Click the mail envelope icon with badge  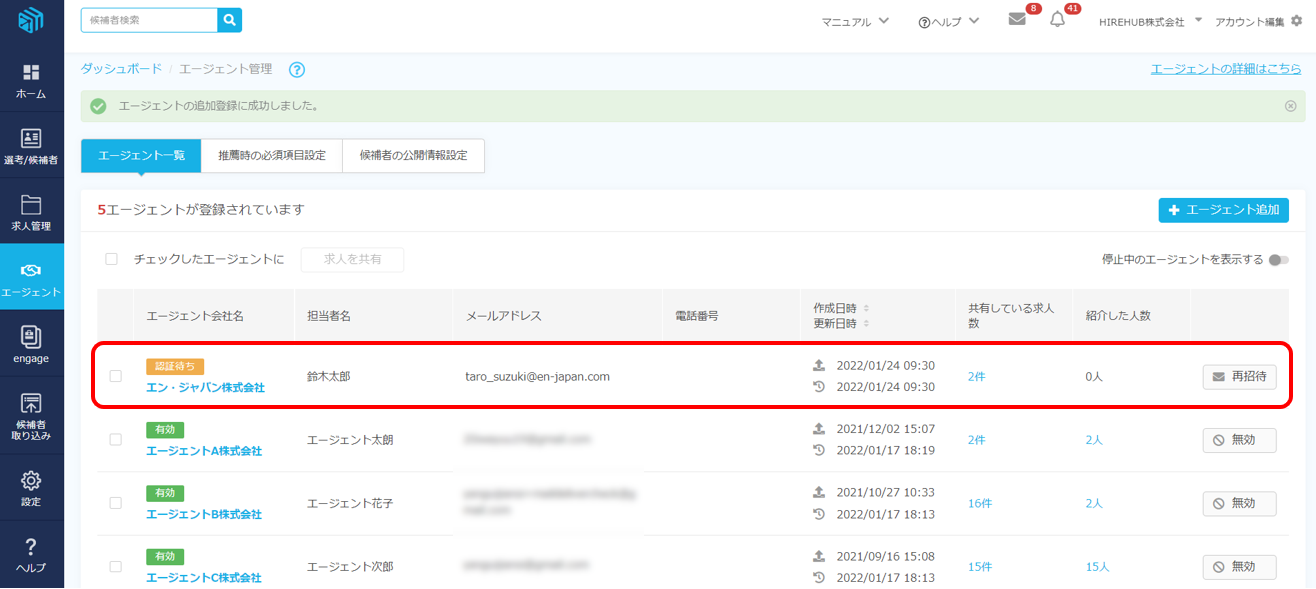point(1017,20)
